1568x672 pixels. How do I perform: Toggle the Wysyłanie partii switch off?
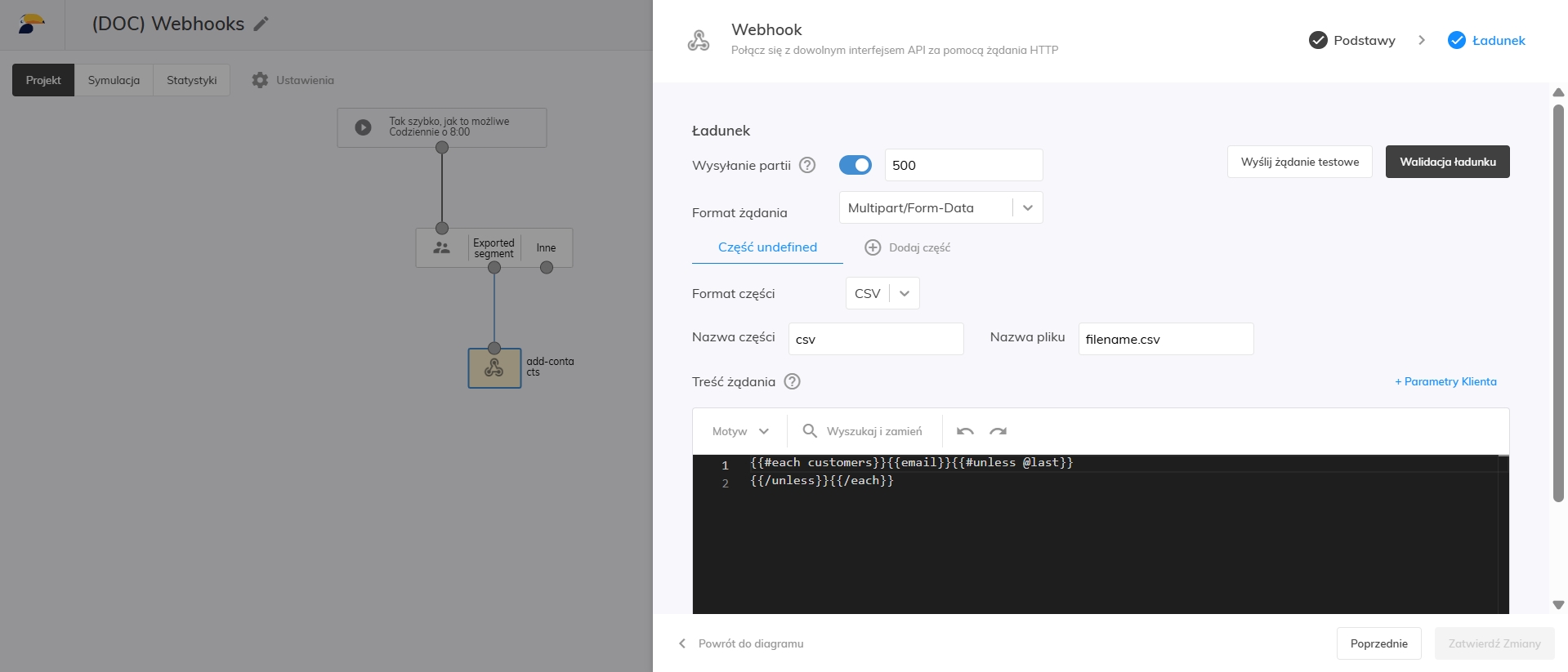[x=855, y=165]
